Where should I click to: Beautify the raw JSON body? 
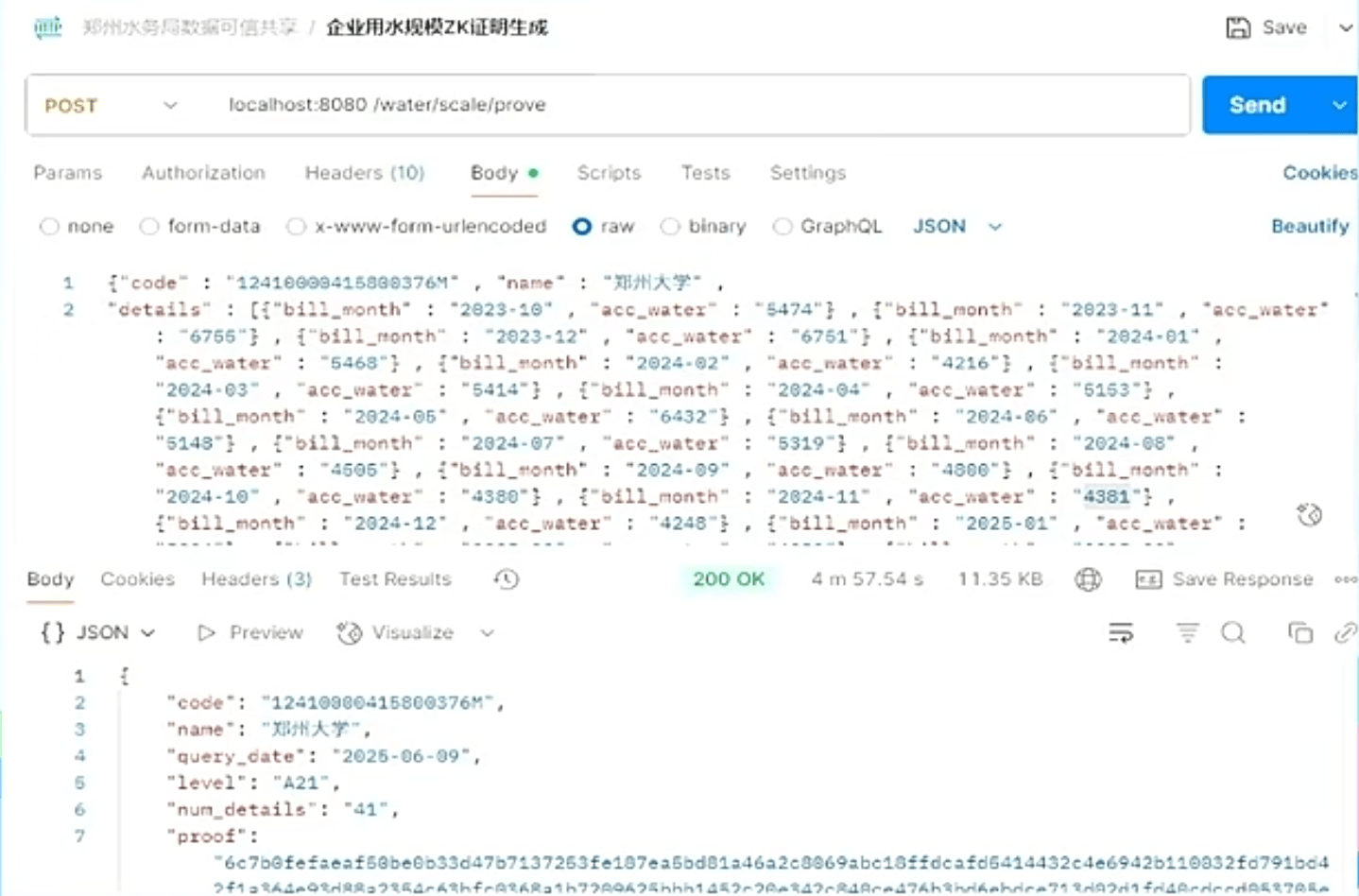click(1310, 226)
